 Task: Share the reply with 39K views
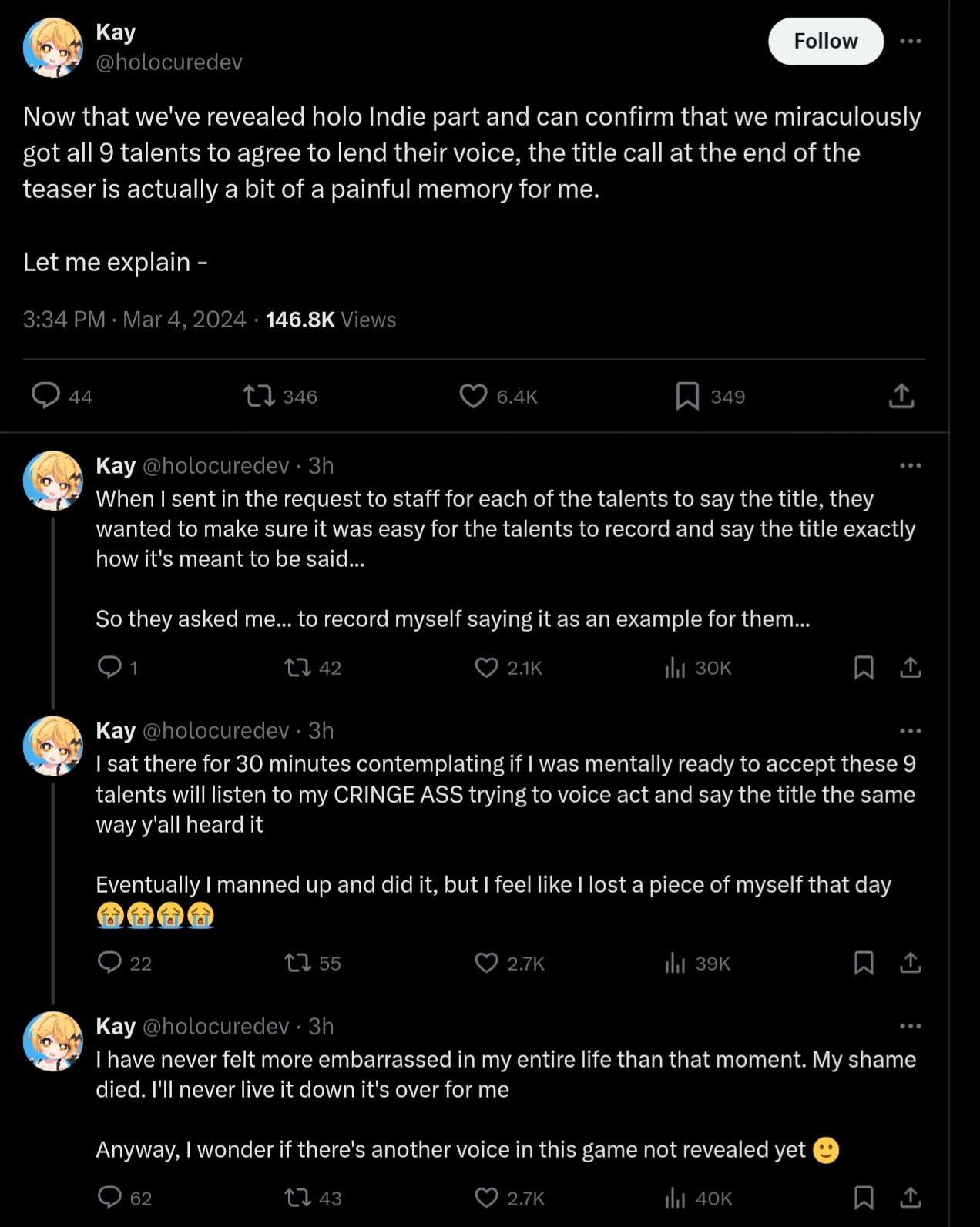point(910,963)
